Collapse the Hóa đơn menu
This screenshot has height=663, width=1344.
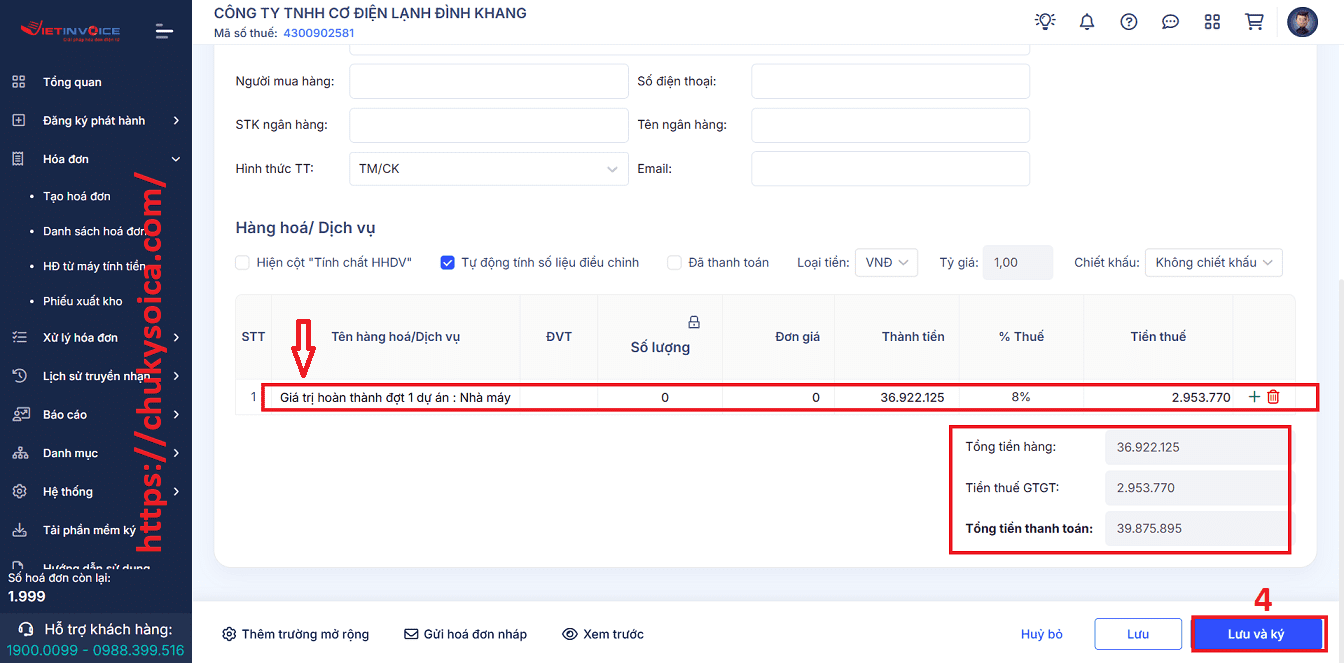pos(176,159)
